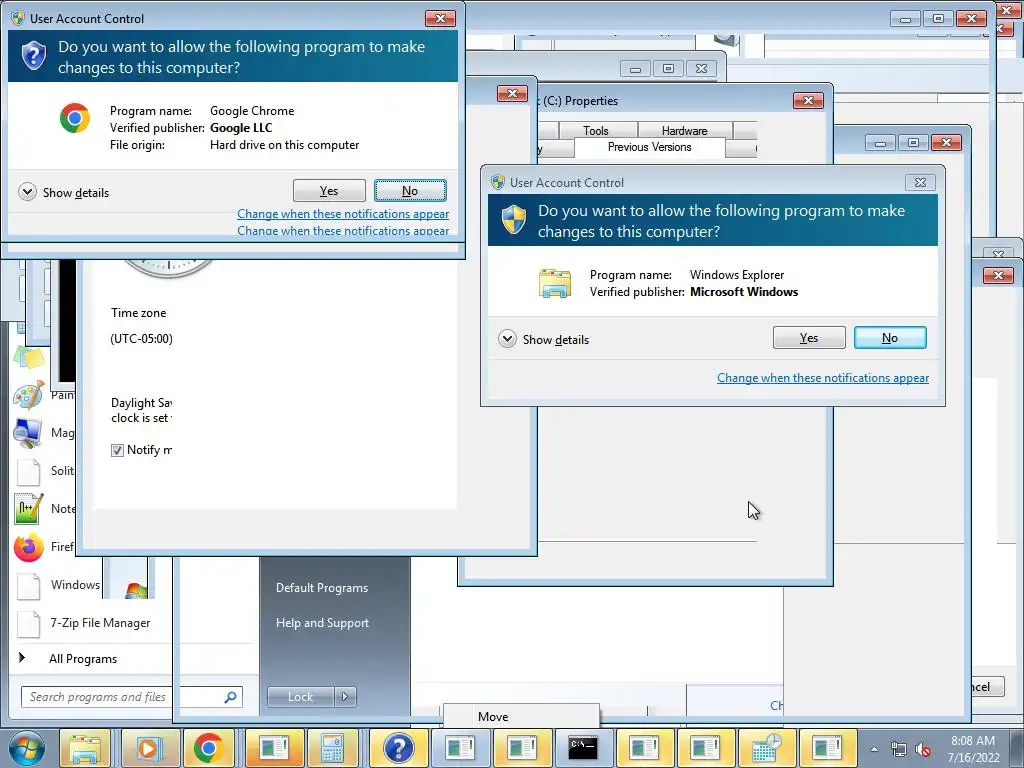Image resolution: width=1024 pixels, height=768 pixels.
Task: Select the Date and Time calendar taskbar icon
Action: coord(766,748)
